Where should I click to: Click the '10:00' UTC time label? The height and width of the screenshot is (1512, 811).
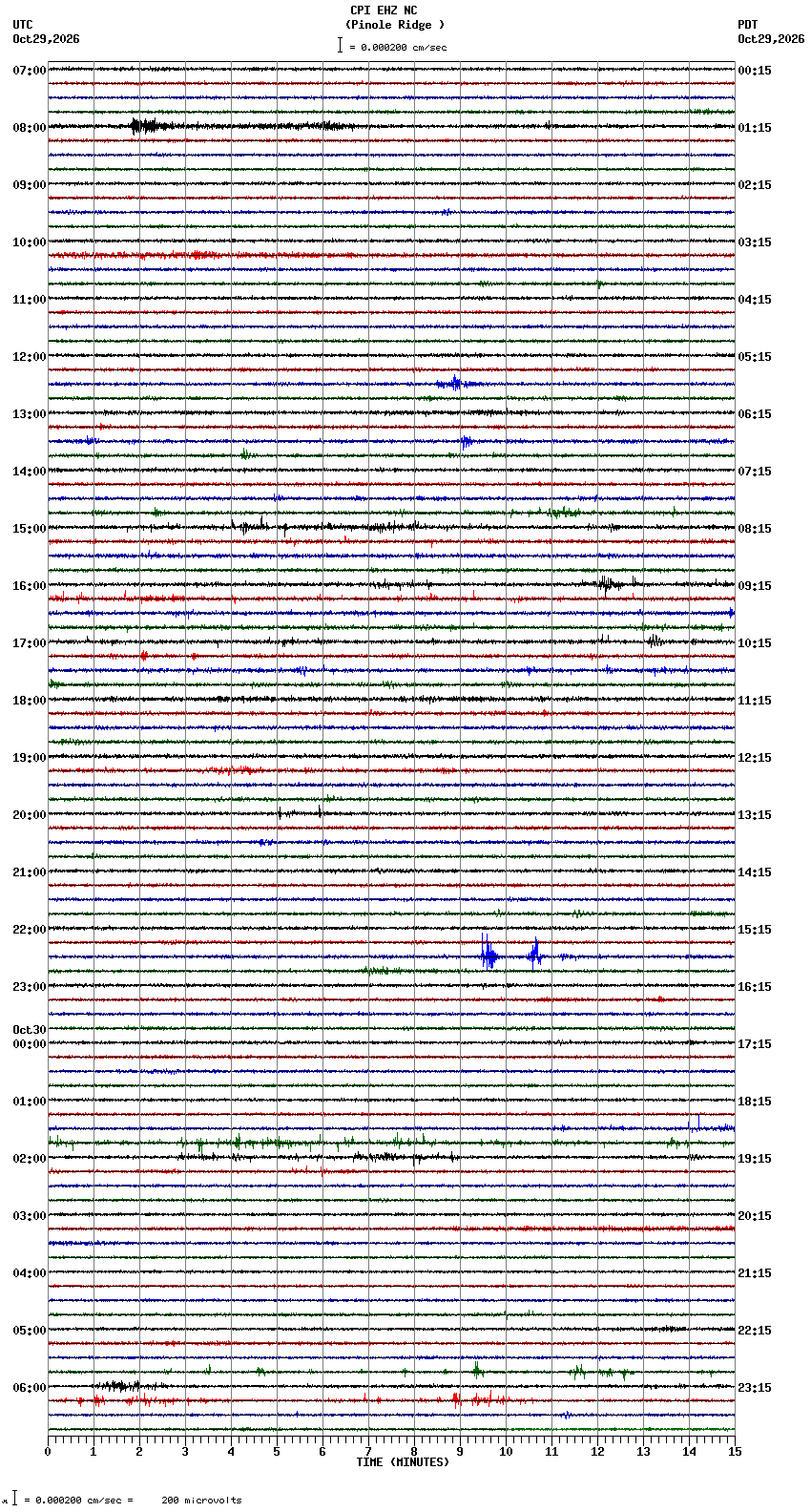point(30,242)
